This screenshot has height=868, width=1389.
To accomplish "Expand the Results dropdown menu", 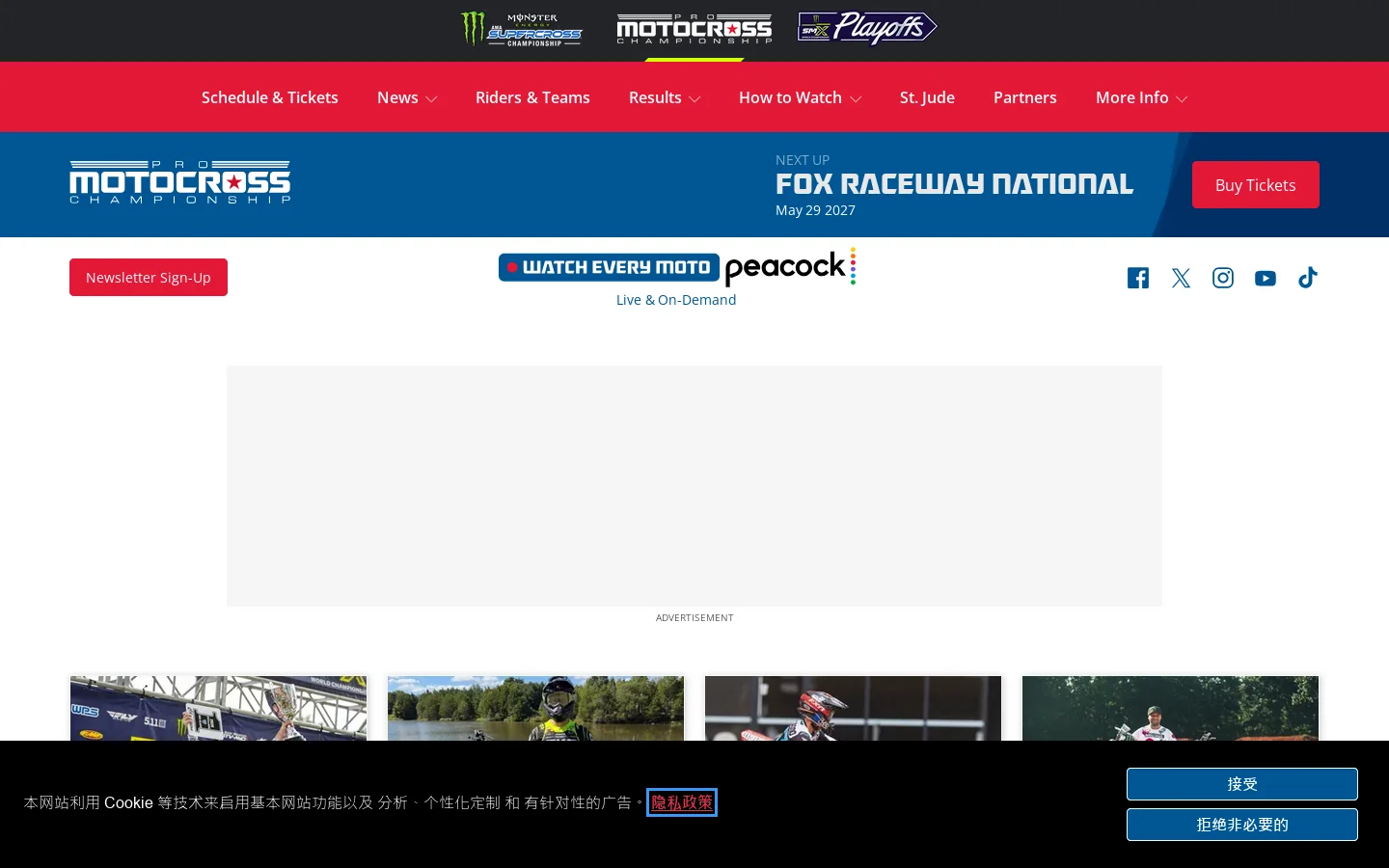I will (x=665, y=97).
